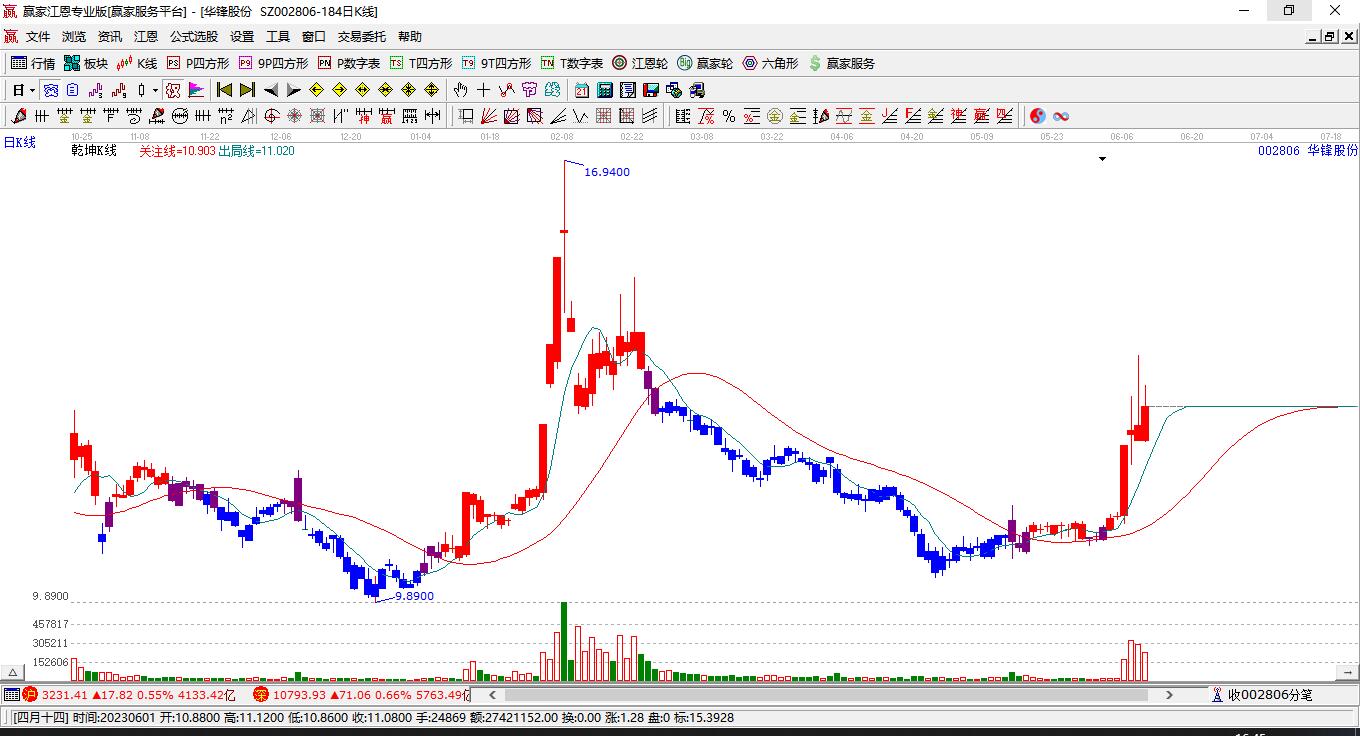Click the colorful triangle flag icon
The width and height of the screenshot is (1360, 736).
[197, 90]
